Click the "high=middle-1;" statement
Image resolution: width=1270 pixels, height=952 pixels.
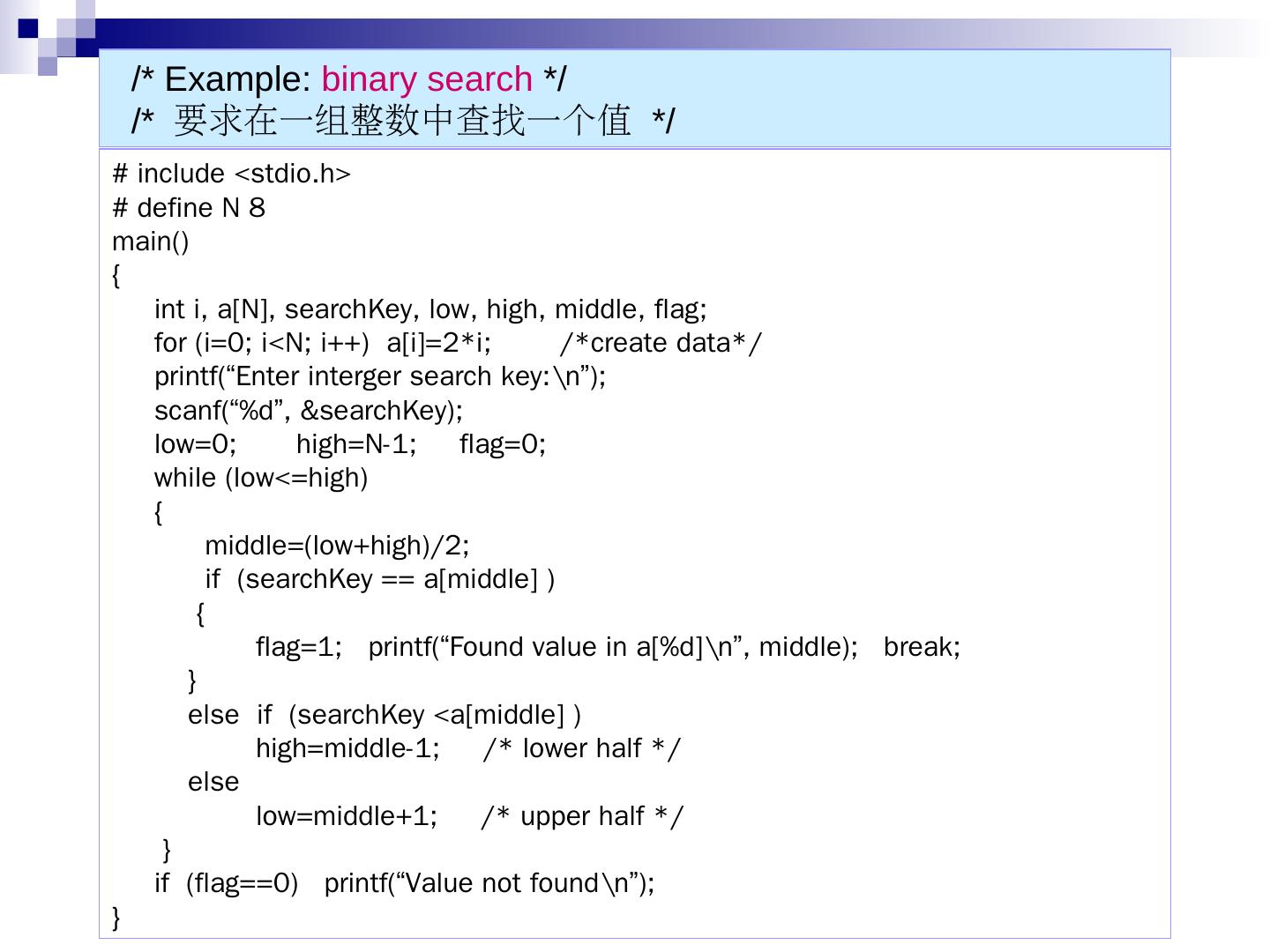(x=347, y=748)
